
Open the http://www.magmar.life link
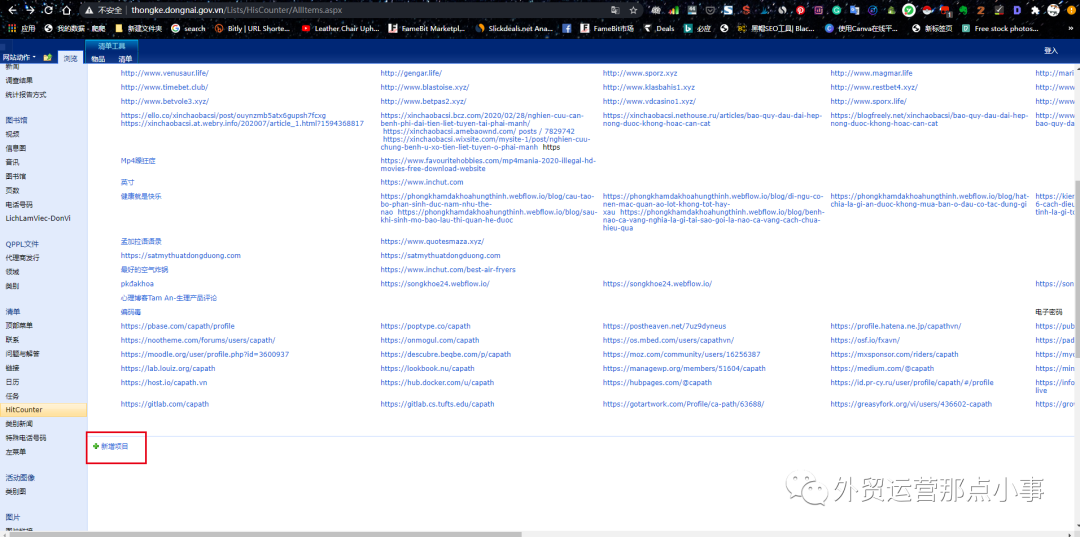click(871, 73)
